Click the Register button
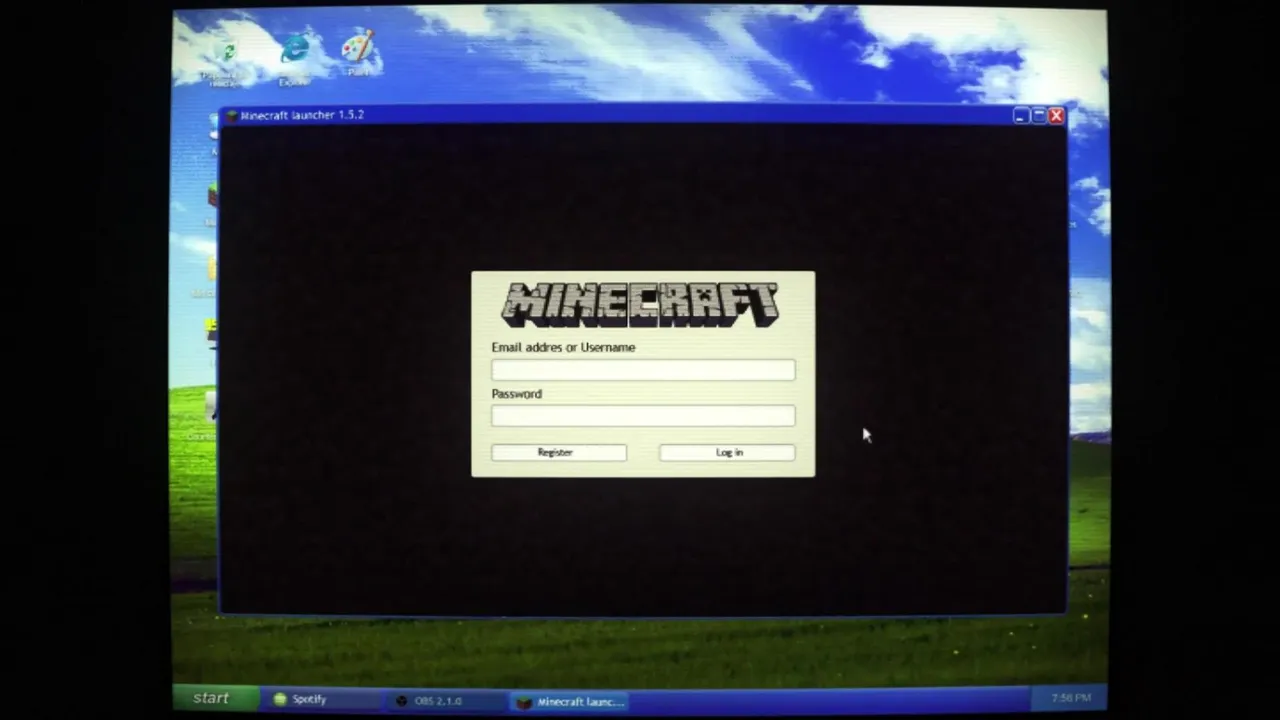This screenshot has width=1280, height=720. pyautogui.click(x=559, y=453)
